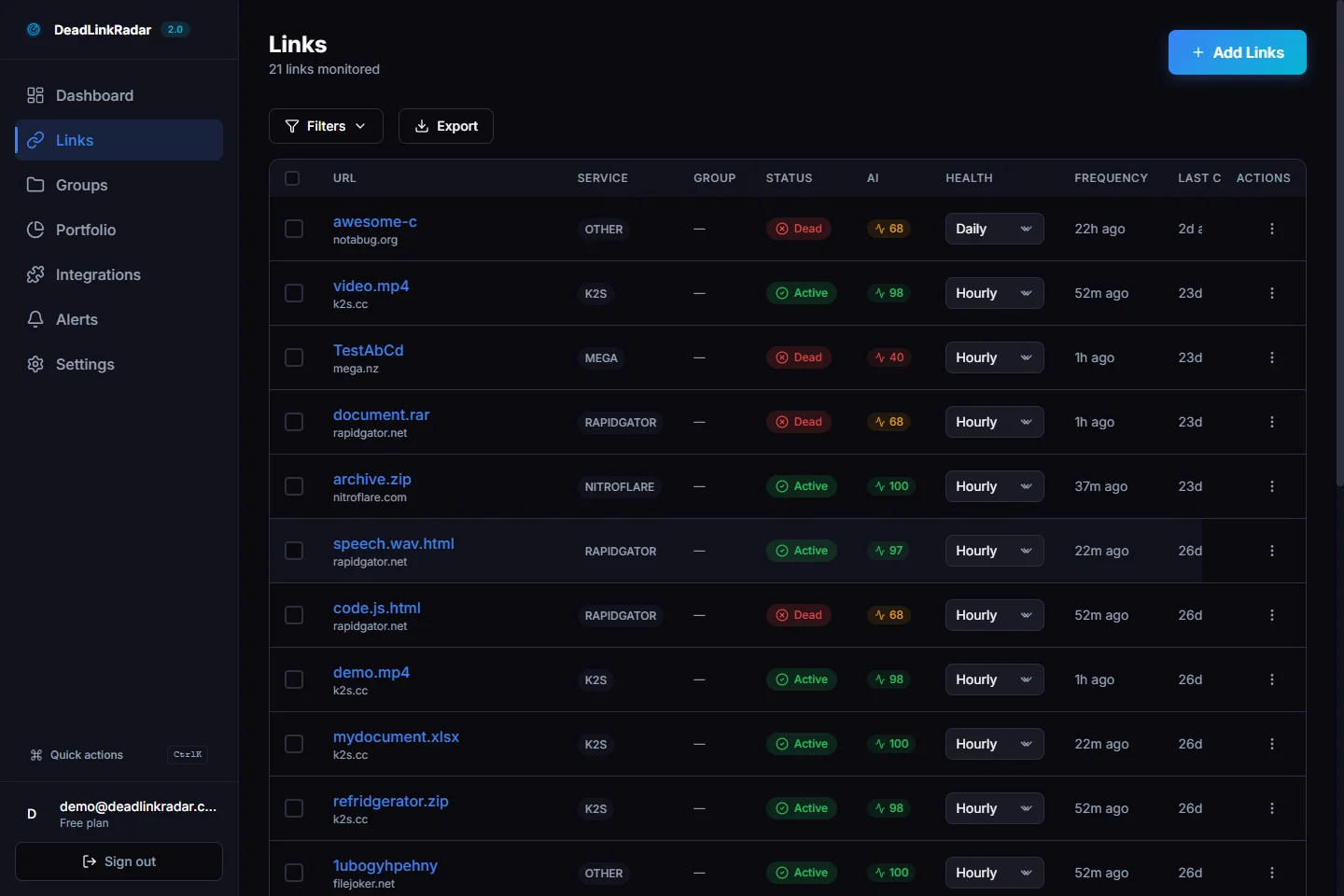
Task: Open the speech.wav.html link
Action: pyautogui.click(x=393, y=543)
